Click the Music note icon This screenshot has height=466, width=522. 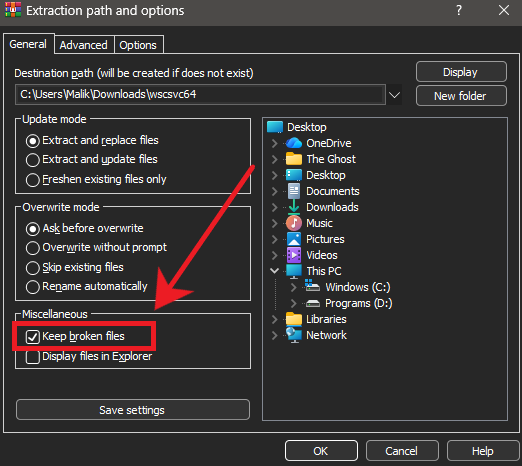[x=294, y=223]
